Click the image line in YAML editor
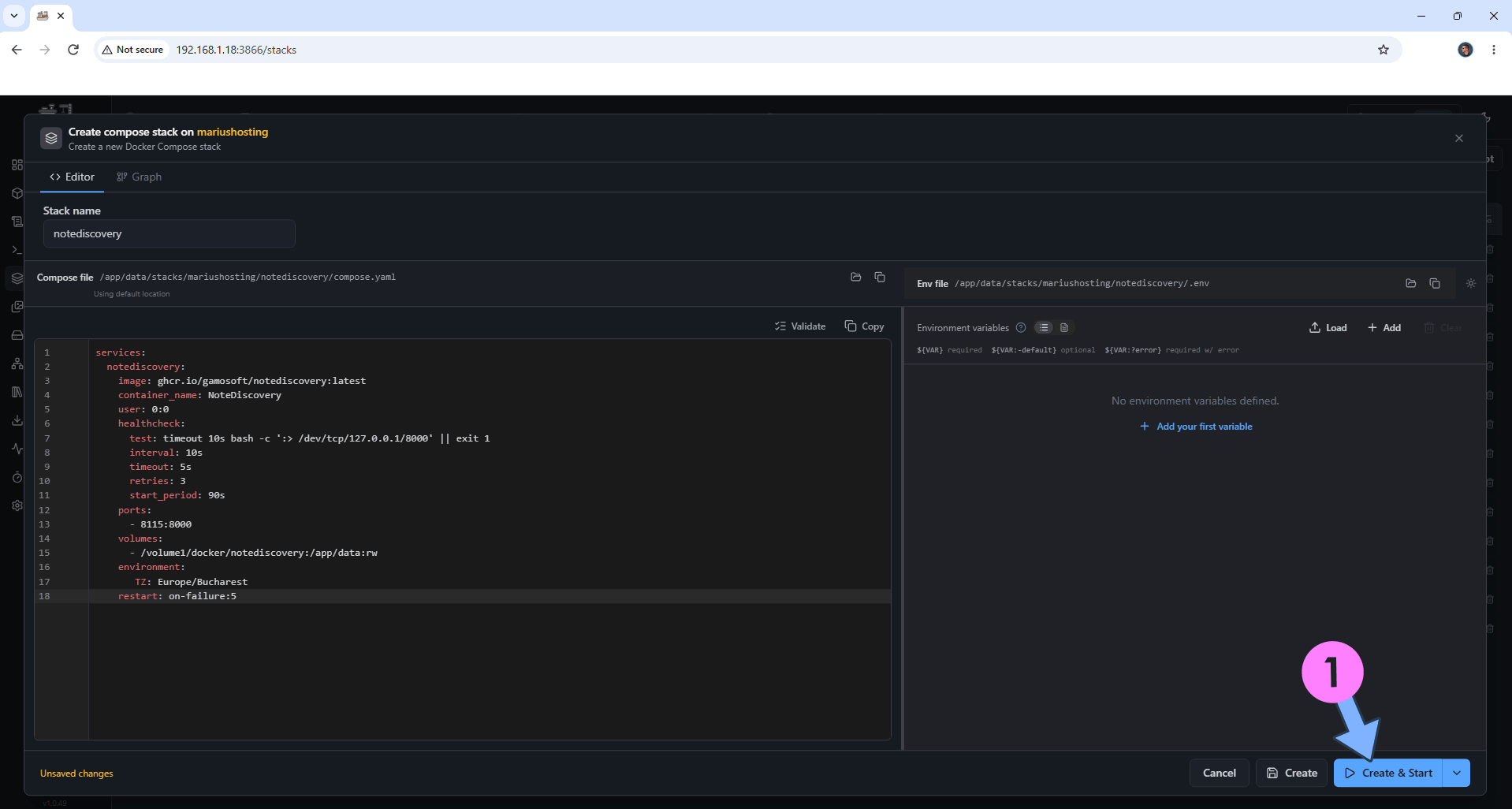The width and height of the screenshot is (1512, 809). pos(242,381)
